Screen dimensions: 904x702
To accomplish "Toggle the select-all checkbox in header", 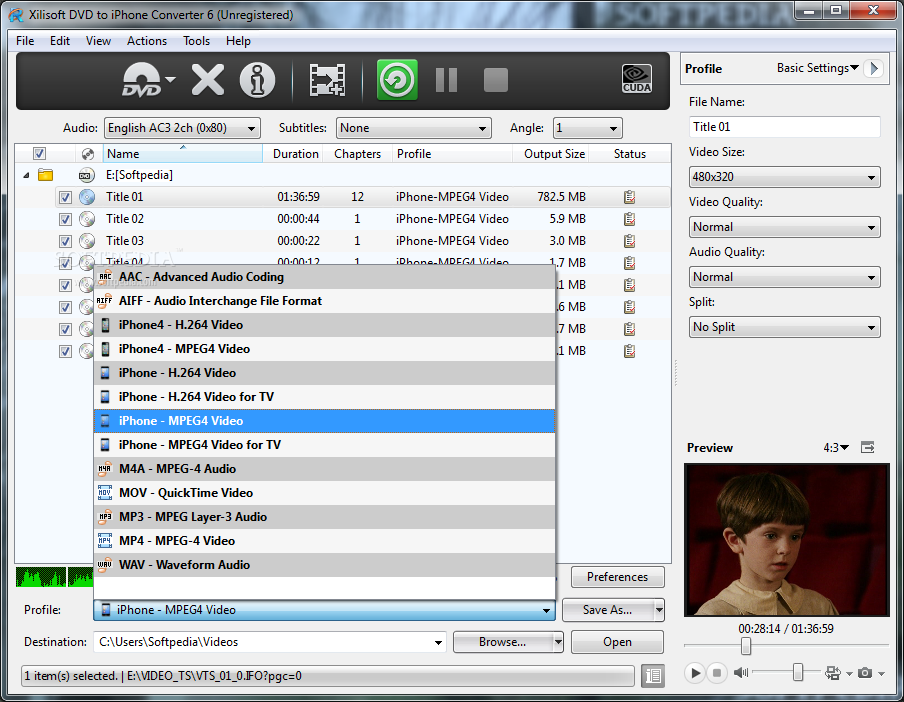I will click(39, 154).
